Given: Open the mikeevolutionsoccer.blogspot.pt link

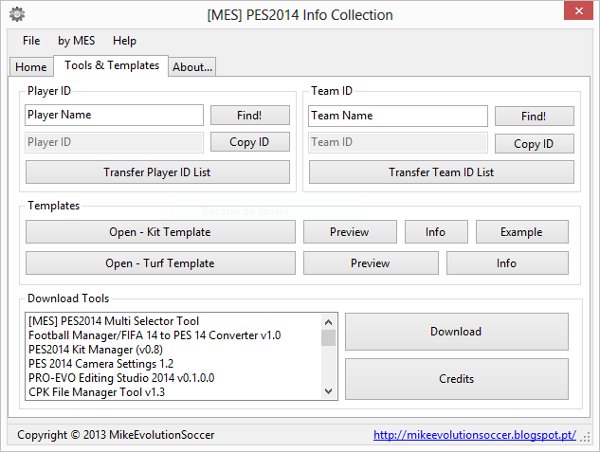Looking at the screenshot, I should (474, 435).
